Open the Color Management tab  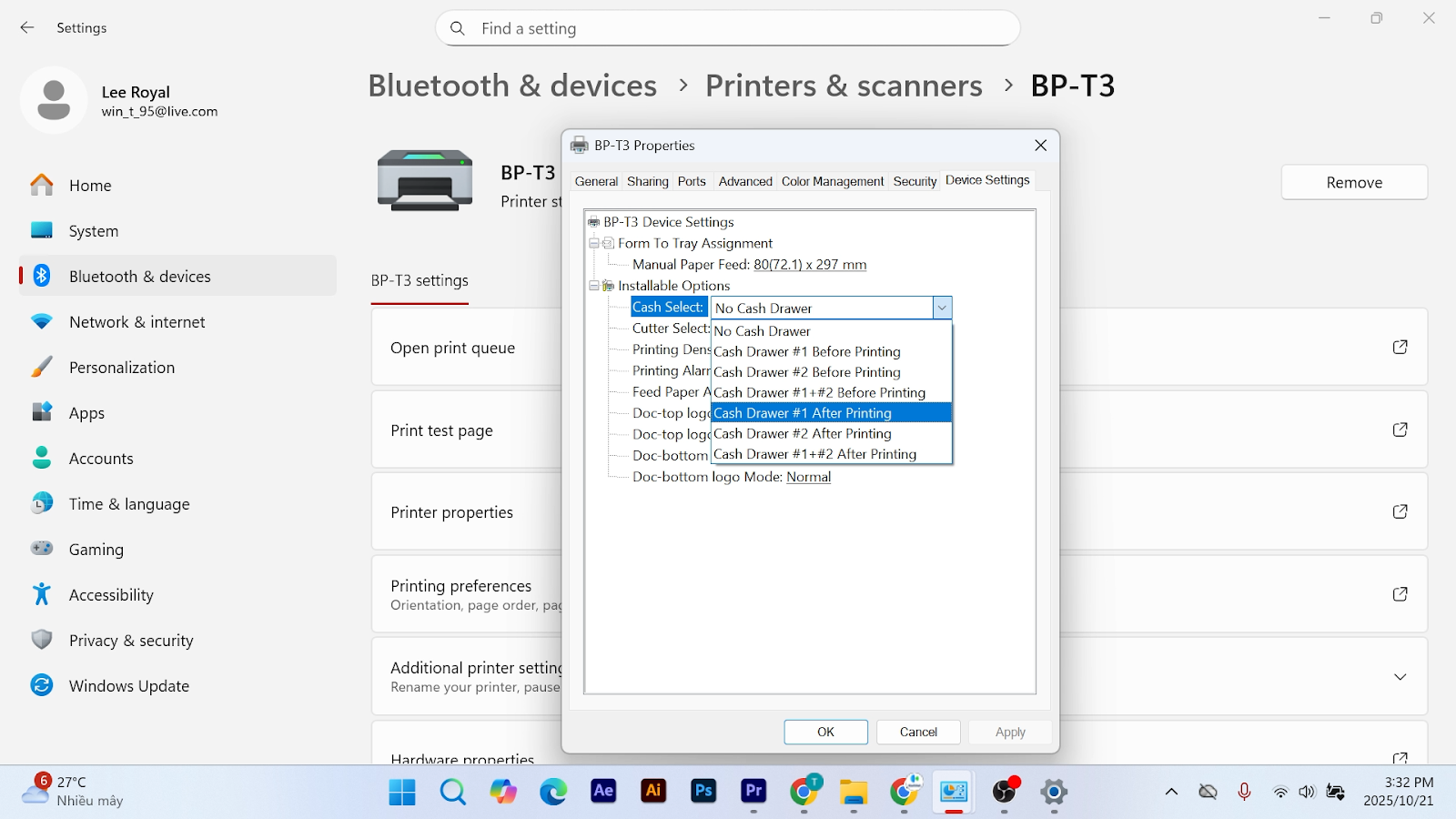(x=832, y=182)
